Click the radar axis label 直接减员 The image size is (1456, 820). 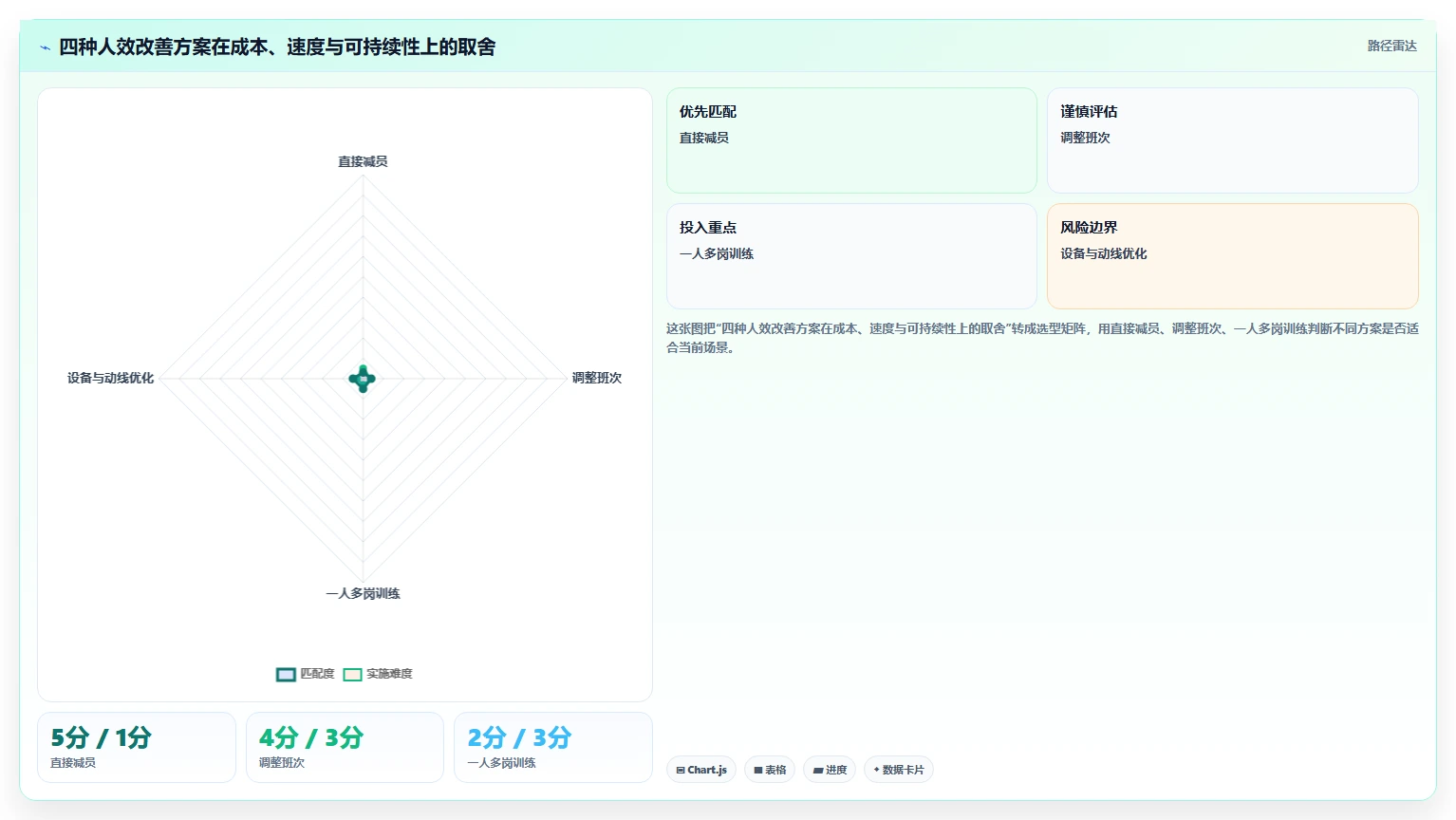[363, 161]
